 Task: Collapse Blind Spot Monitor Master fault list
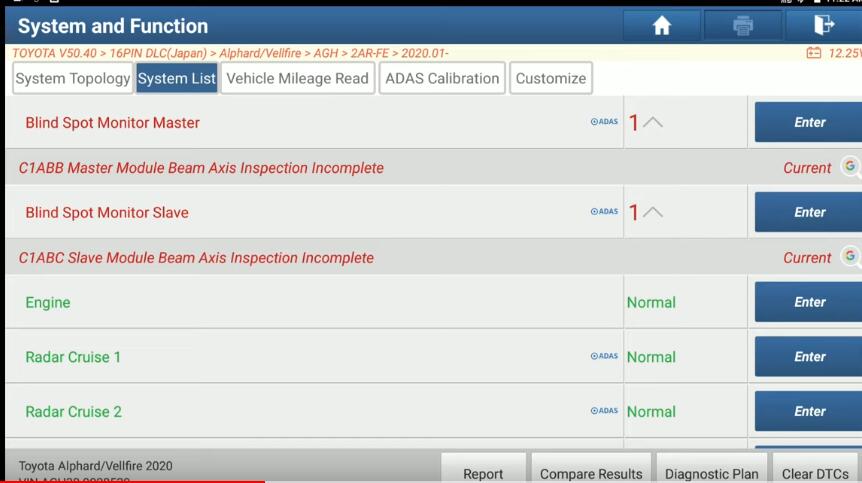pos(652,123)
